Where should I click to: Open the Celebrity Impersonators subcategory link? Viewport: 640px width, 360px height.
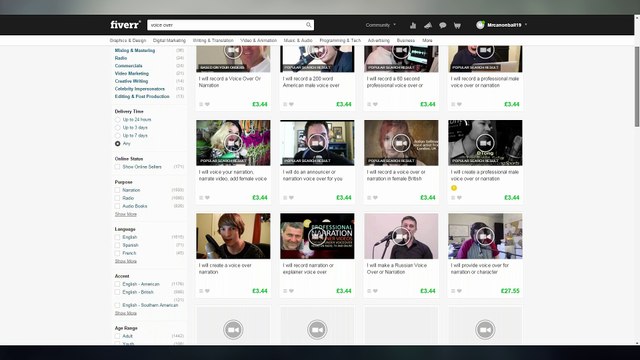140,89
